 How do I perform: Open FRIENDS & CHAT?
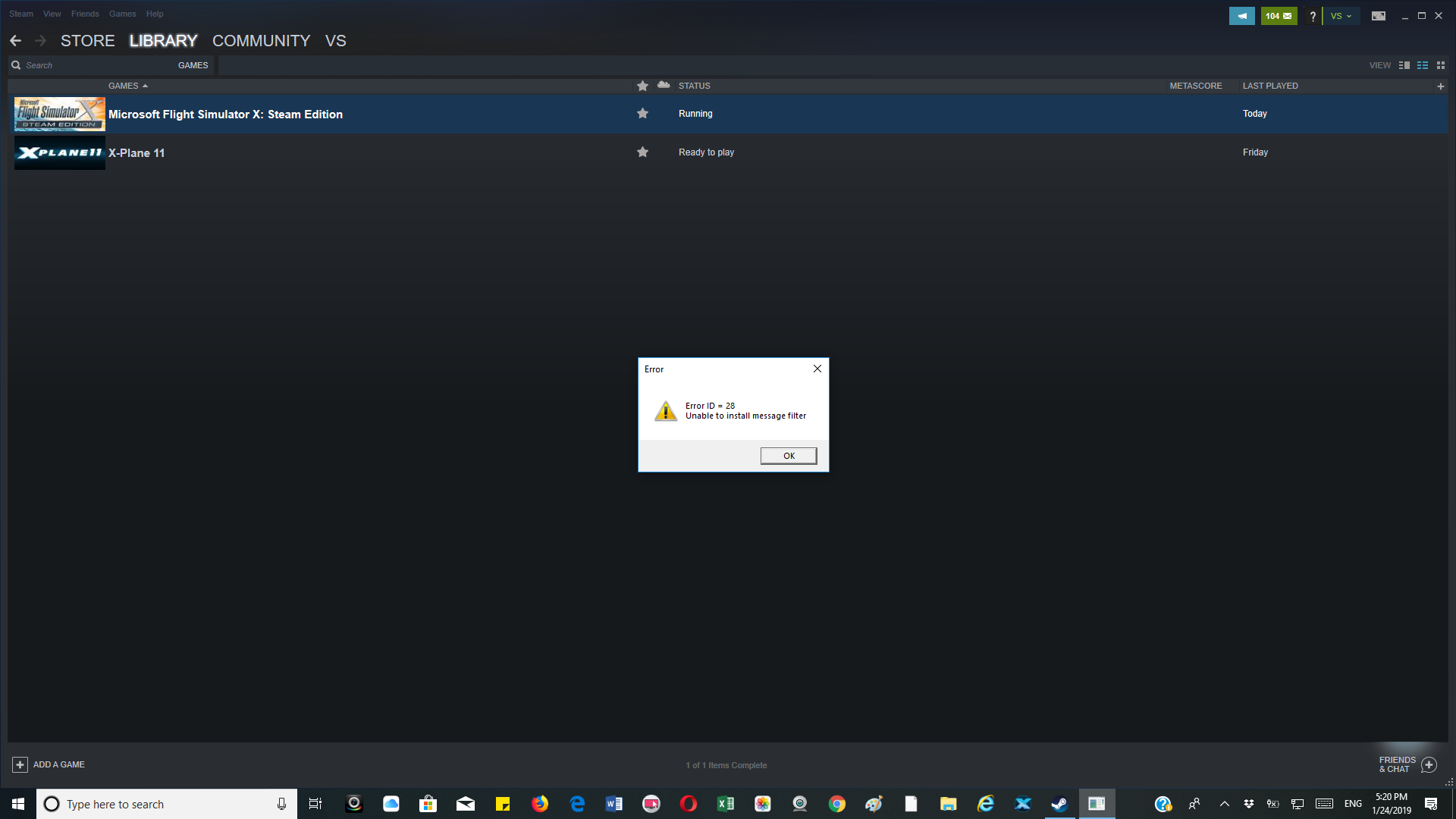click(1407, 764)
